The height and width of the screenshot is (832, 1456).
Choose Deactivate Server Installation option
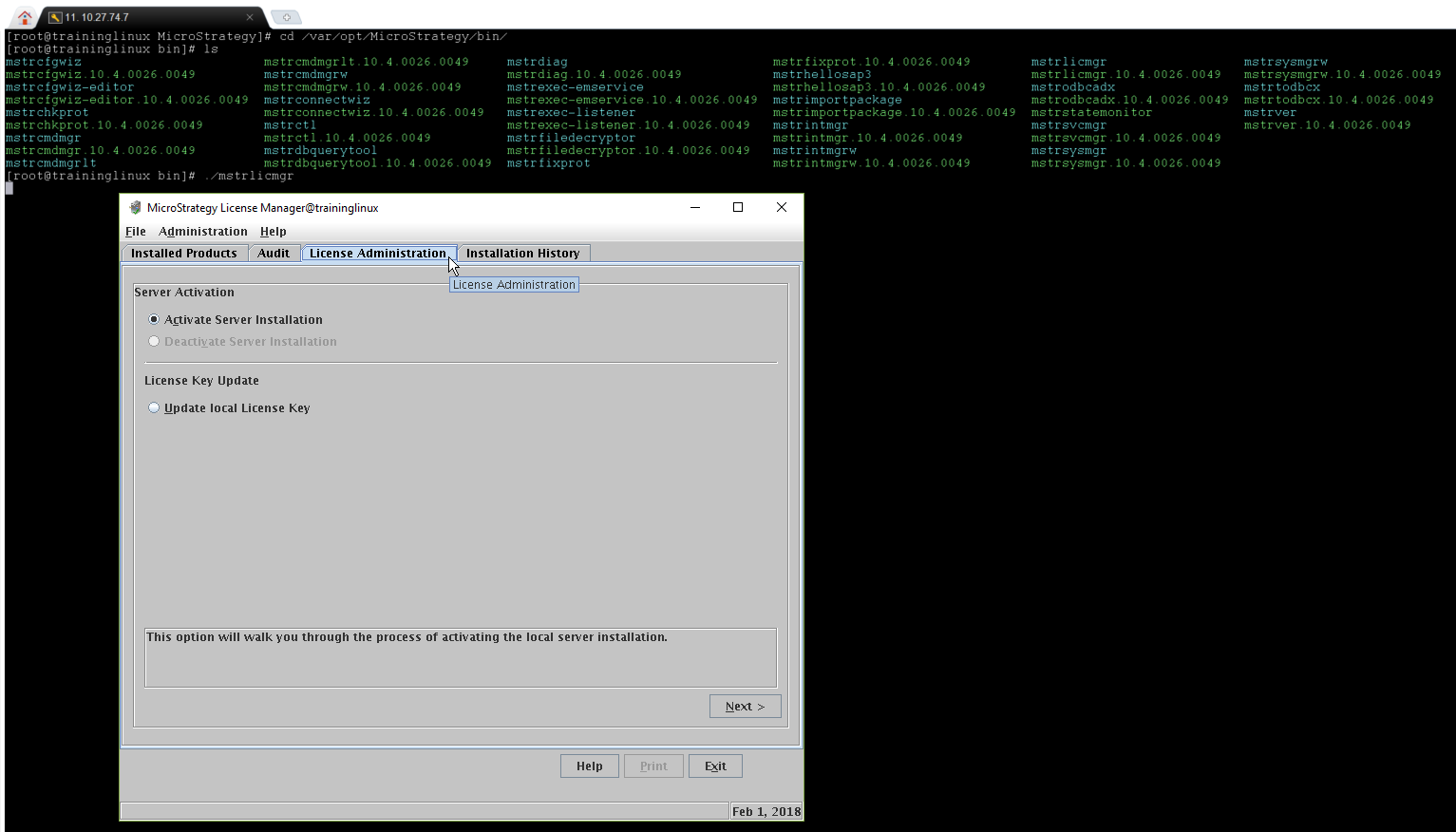[154, 341]
